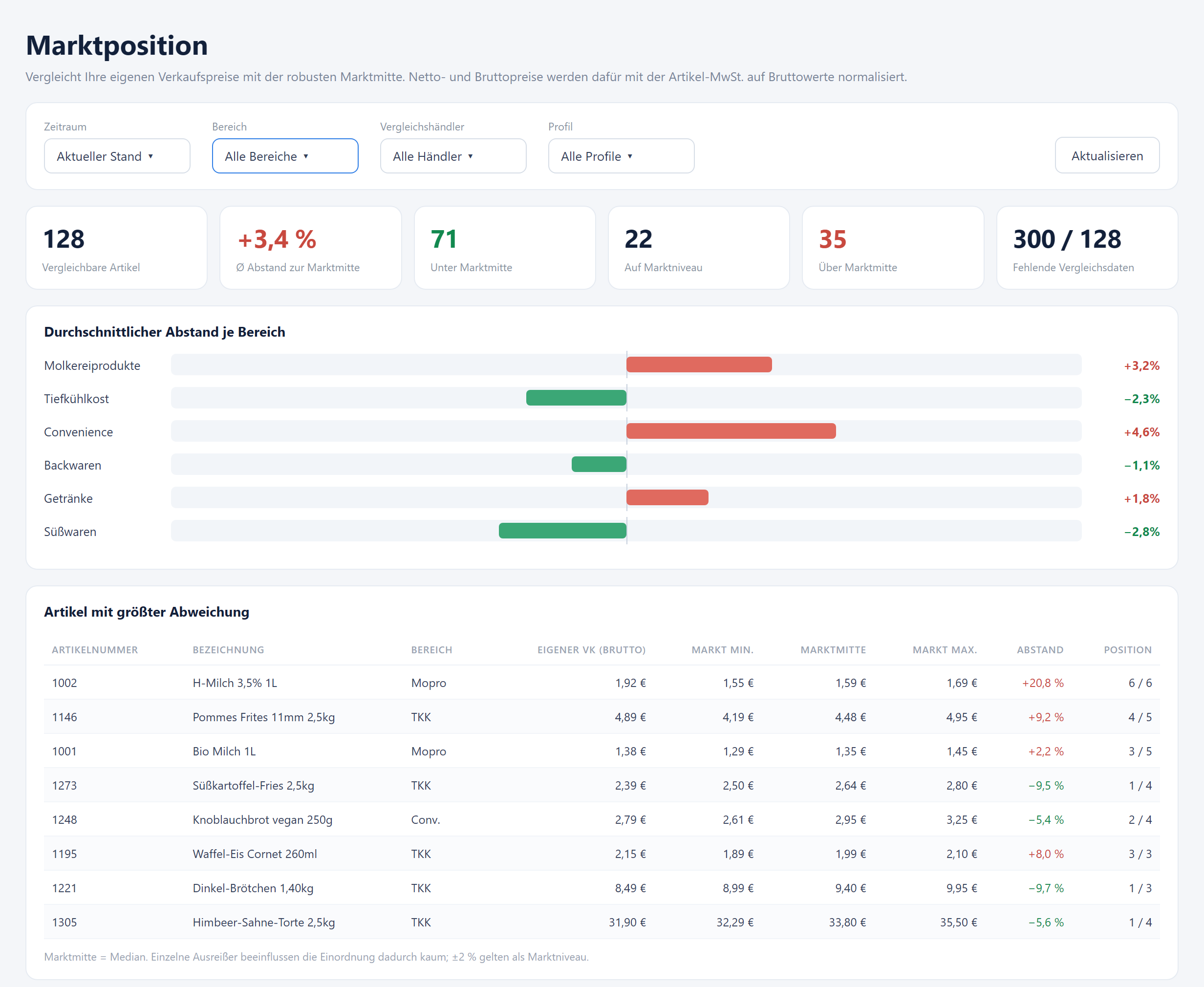1204x987 pixels.
Task: Click the '+3,4 %' Abstand zur Marktmitte card
Action: coord(310,248)
